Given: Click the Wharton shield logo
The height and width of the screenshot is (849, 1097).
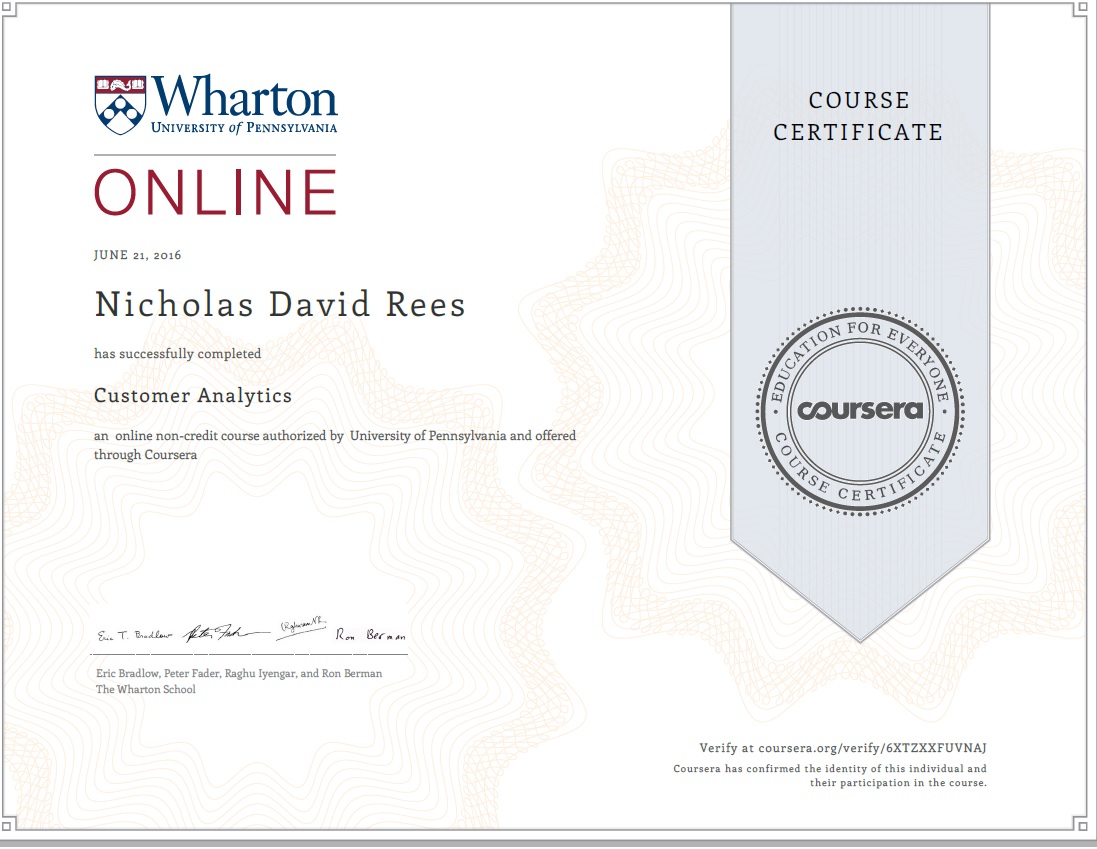Looking at the screenshot, I should (120, 105).
